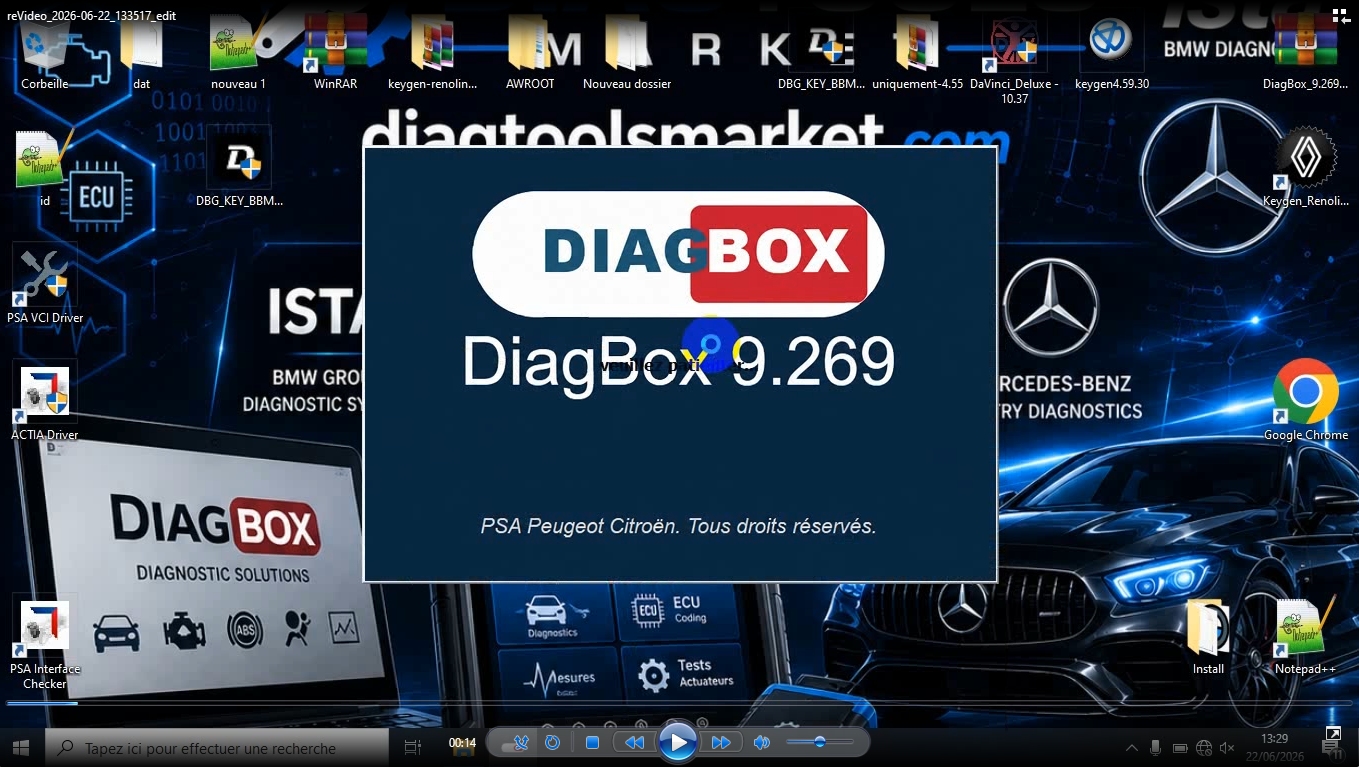This screenshot has width=1359, height=767.
Task: Open the nouveau 1 Notepad++ file
Action: point(238,50)
